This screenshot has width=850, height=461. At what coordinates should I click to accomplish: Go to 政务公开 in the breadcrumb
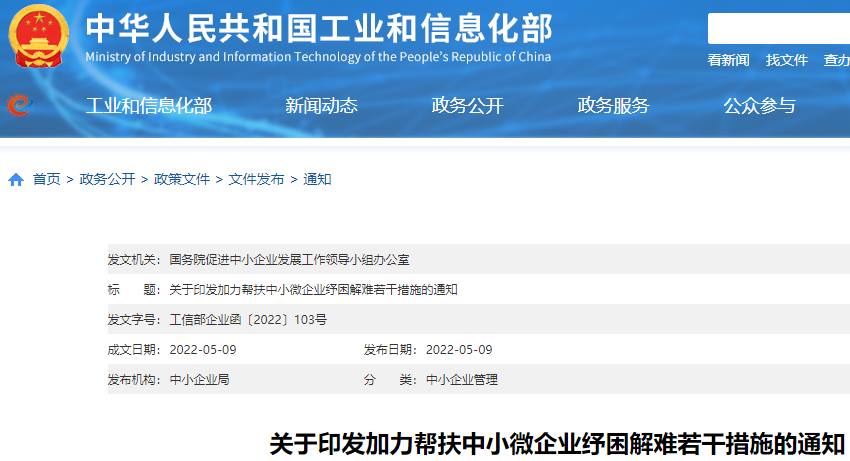(107, 179)
